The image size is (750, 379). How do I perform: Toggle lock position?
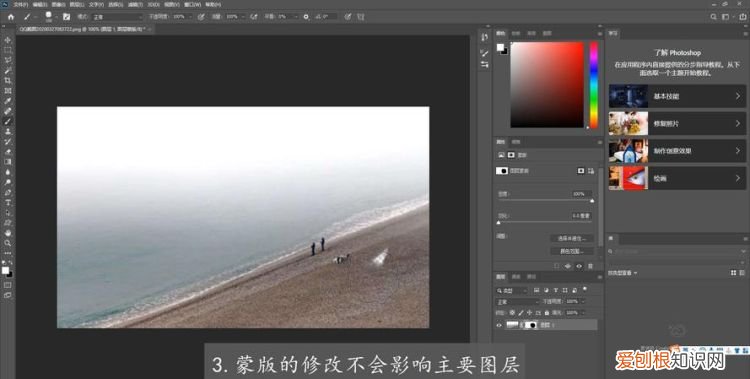(530, 312)
